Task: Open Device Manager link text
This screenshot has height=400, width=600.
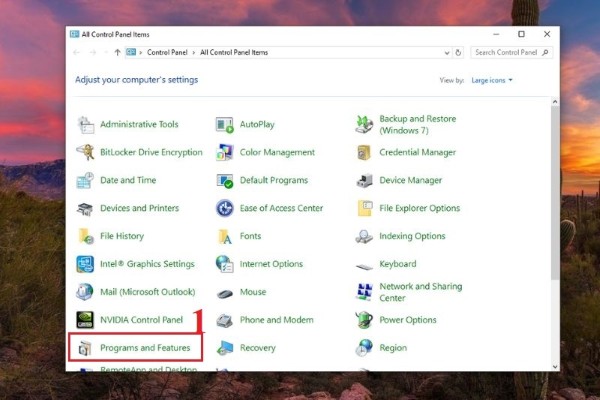Action: tap(410, 180)
